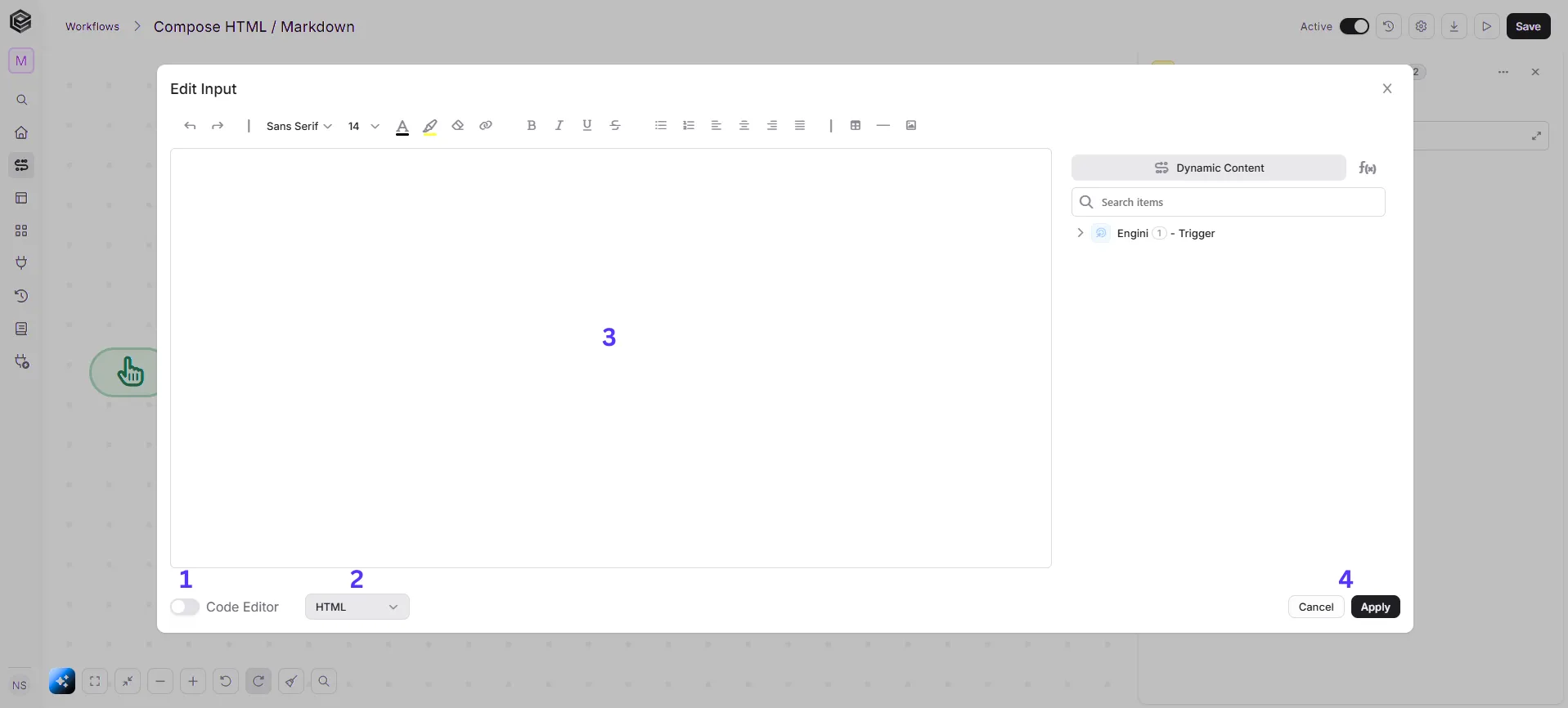Expand the Engini Trigger tree item
The height and width of the screenshot is (708, 1568).
coord(1081,233)
